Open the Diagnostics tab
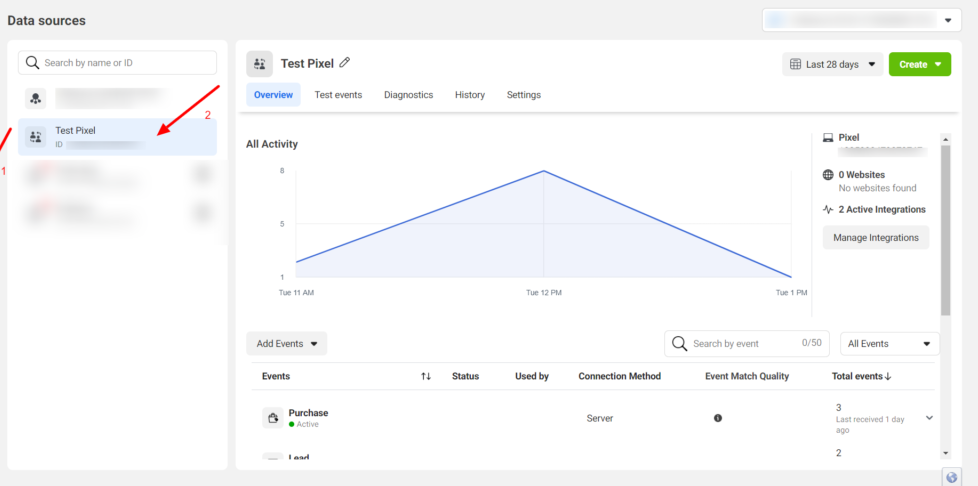This screenshot has height=486, width=978. [408, 95]
